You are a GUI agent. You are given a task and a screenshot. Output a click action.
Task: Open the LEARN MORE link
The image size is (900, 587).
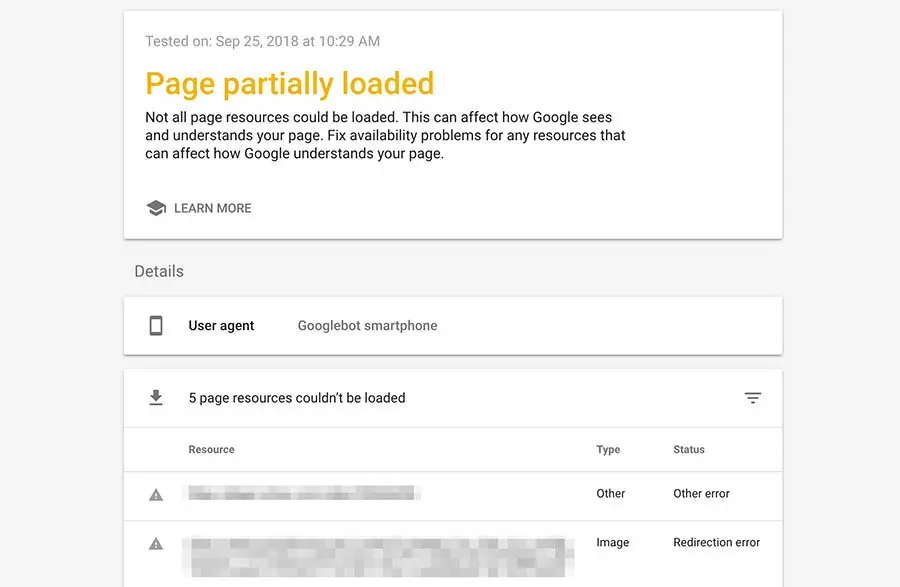coord(212,208)
